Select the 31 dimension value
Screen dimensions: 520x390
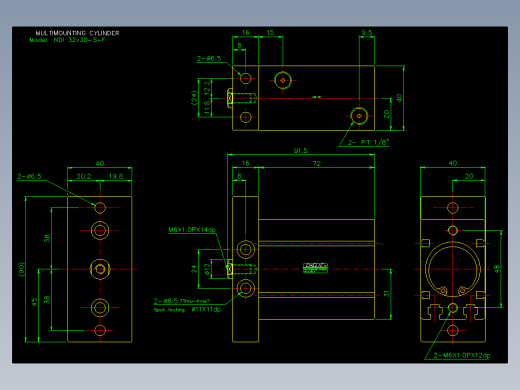(386, 293)
